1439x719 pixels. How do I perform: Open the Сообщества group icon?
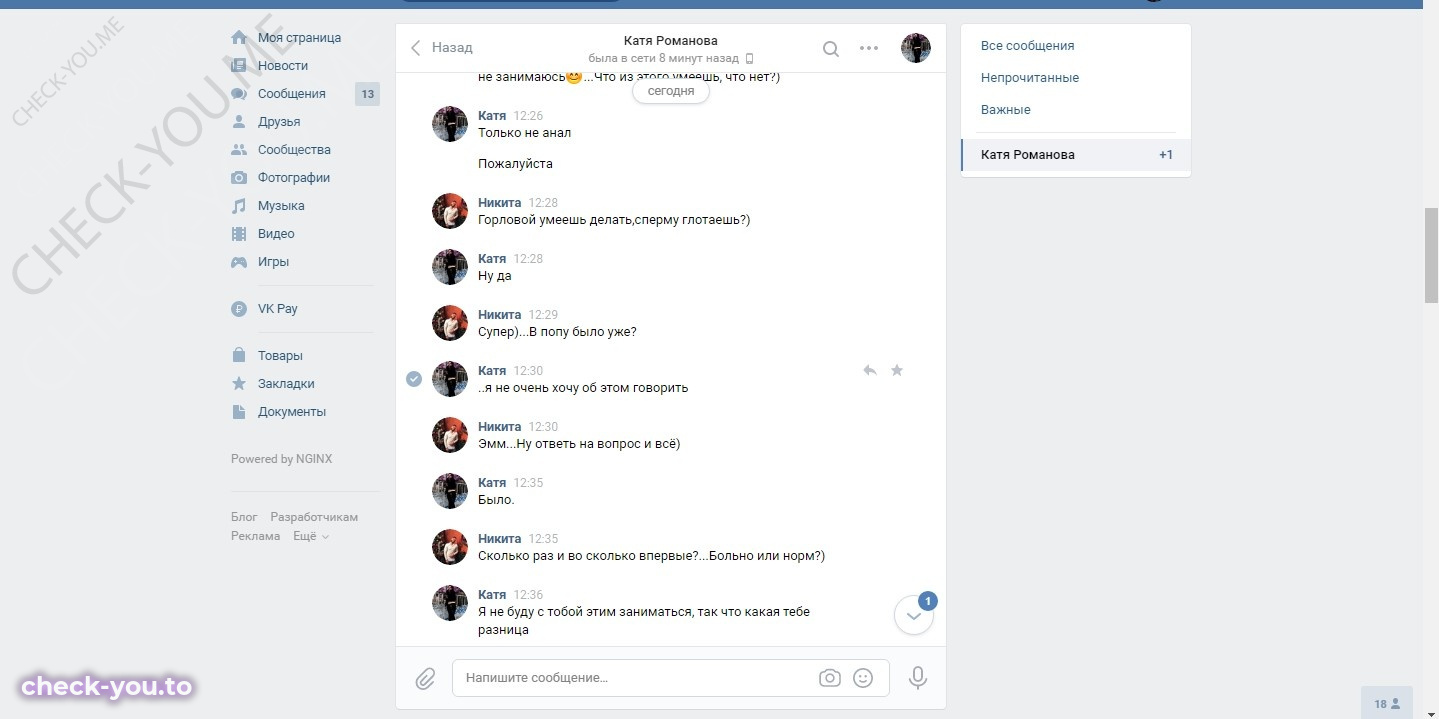[239, 149]
